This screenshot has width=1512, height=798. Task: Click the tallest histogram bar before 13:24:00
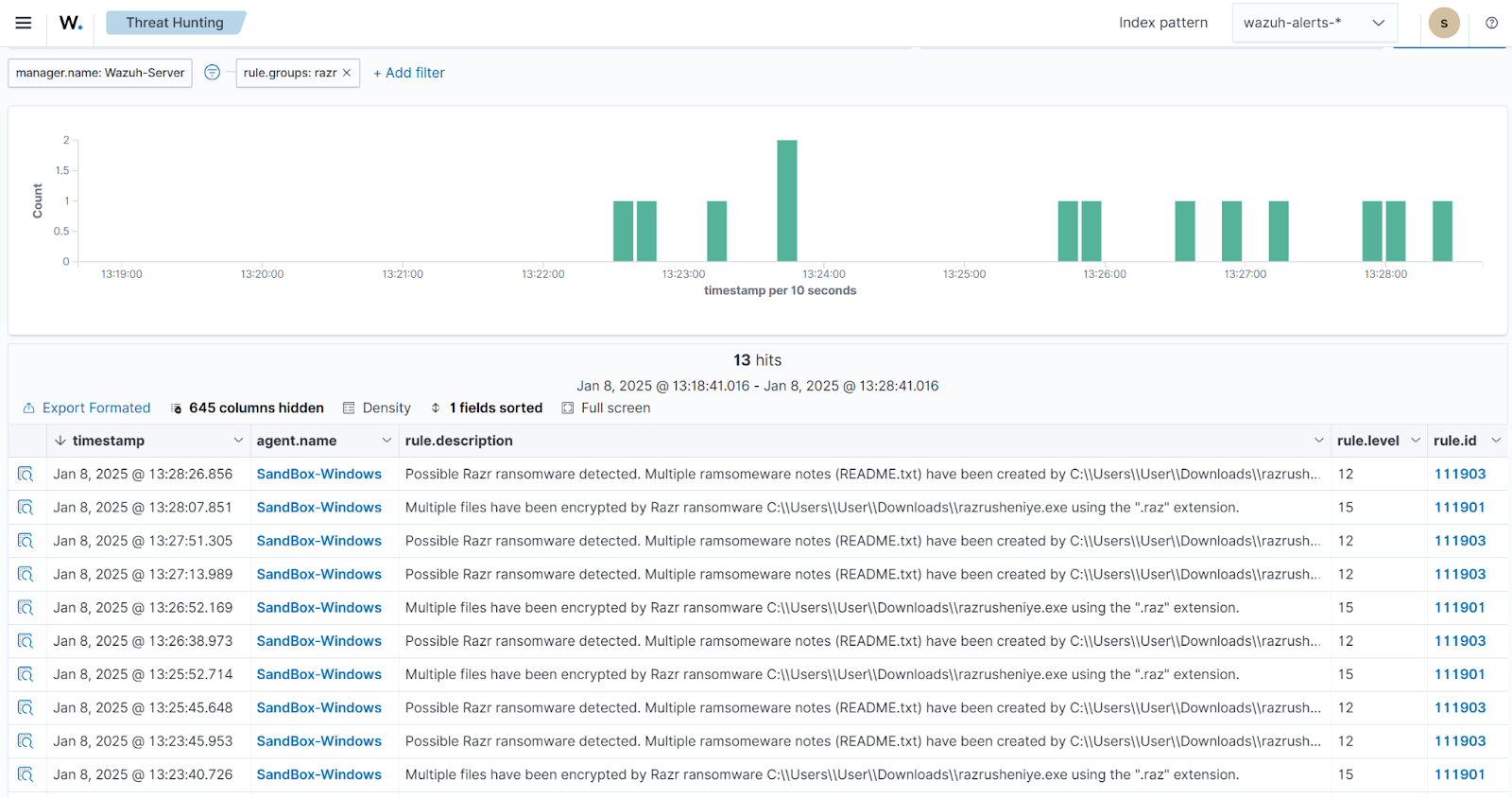pos(787,200)
